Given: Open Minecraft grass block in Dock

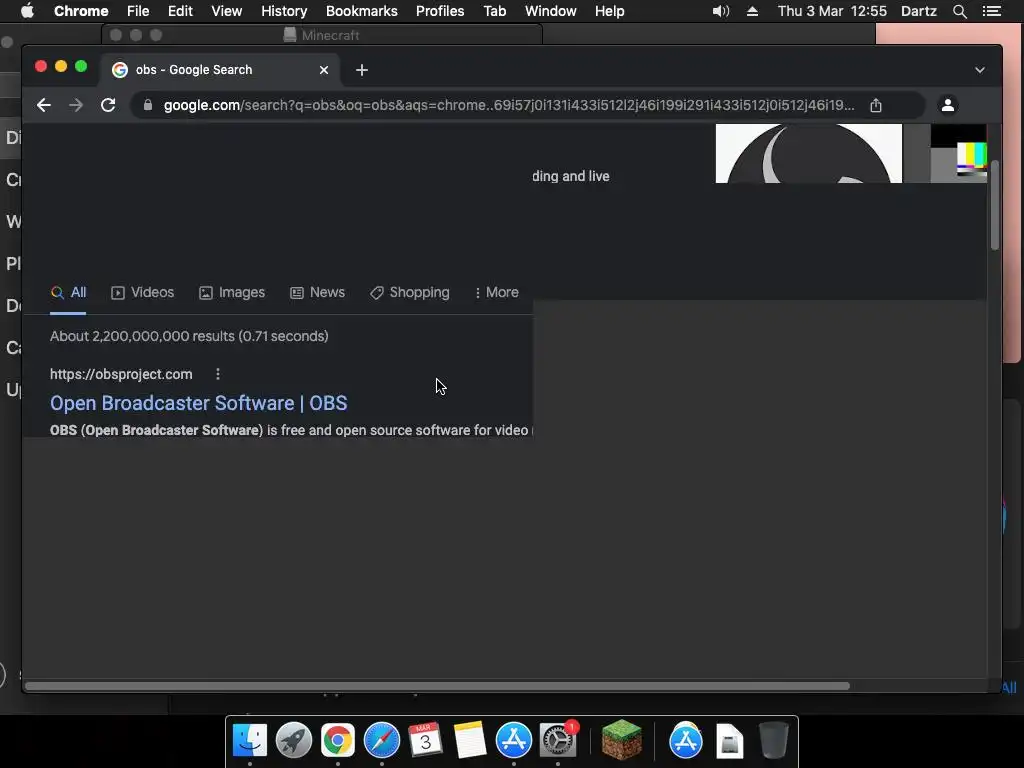Looking at the screenshot, I should [x=621, y=739].
